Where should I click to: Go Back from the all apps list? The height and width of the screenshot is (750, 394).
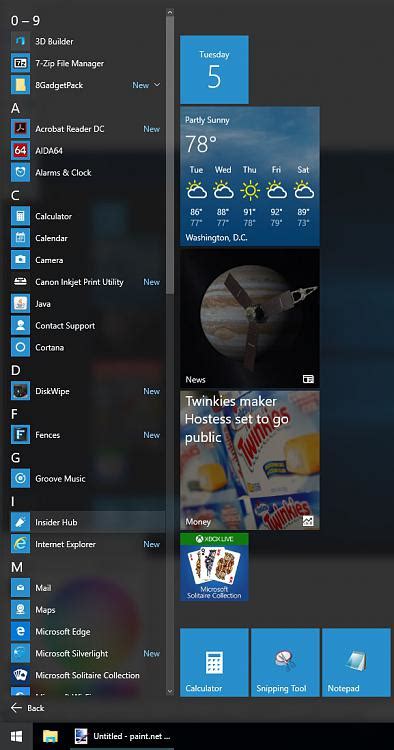point(27,708)
